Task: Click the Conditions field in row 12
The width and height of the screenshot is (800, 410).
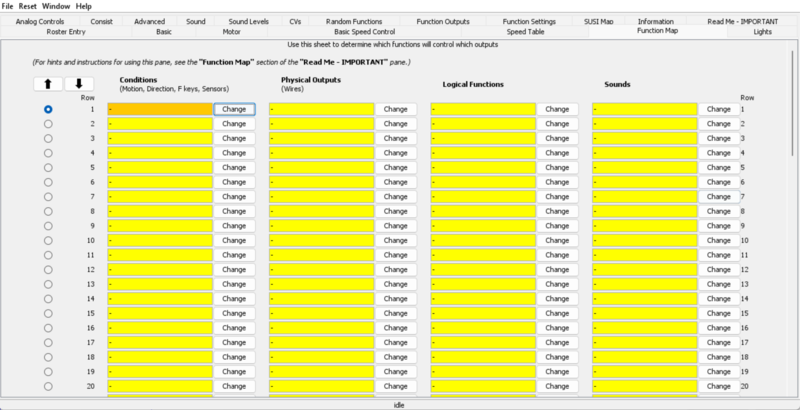Action: click(160, 270)
